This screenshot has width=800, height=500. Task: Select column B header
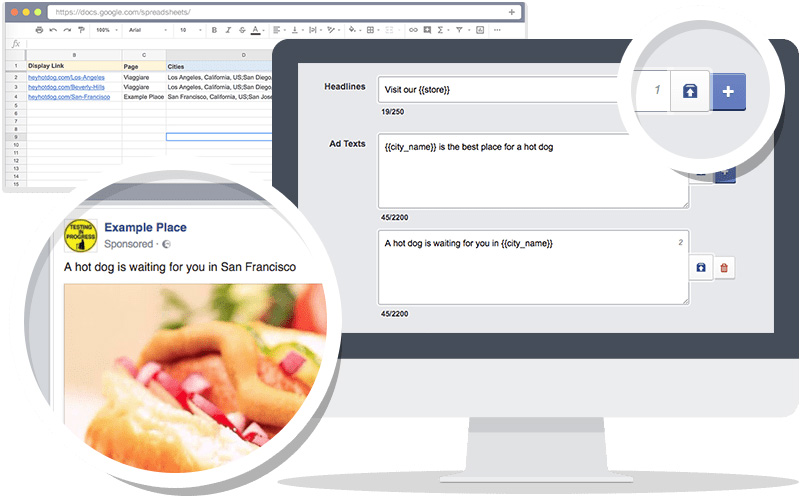coord(74,55)
